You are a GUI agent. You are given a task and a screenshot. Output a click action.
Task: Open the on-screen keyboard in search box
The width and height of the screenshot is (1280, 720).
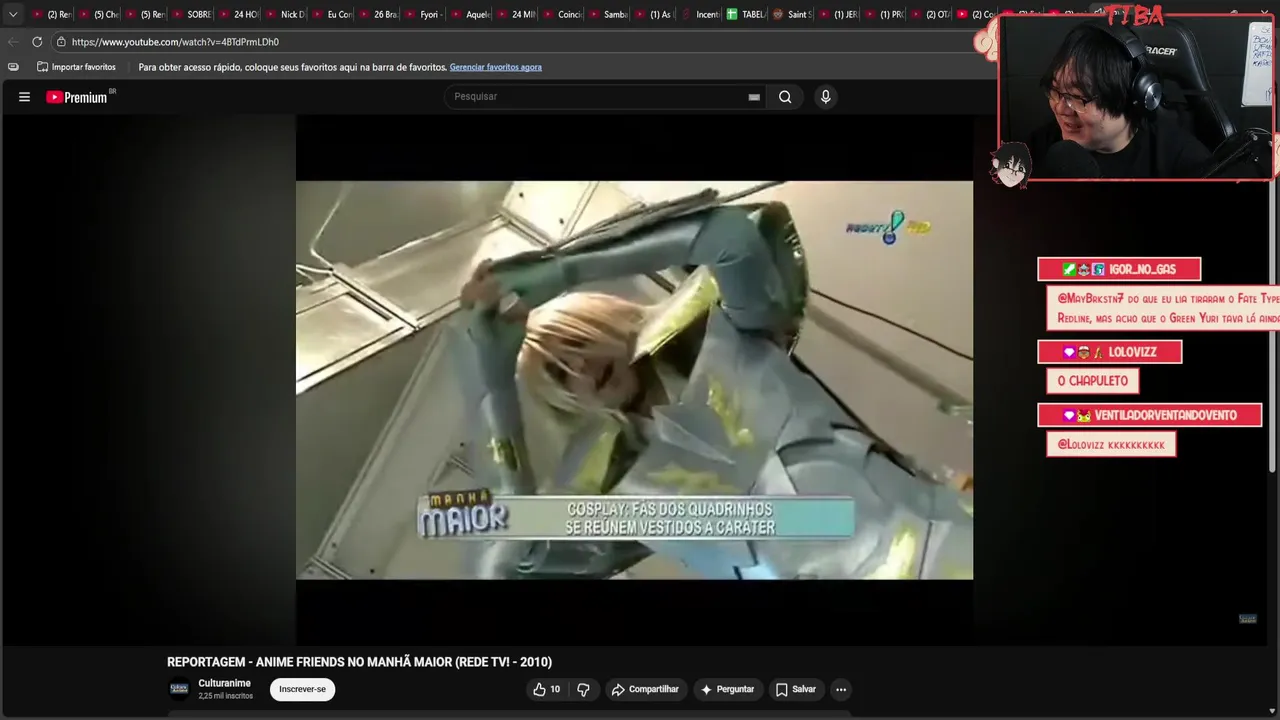click(x=754, y=97)
